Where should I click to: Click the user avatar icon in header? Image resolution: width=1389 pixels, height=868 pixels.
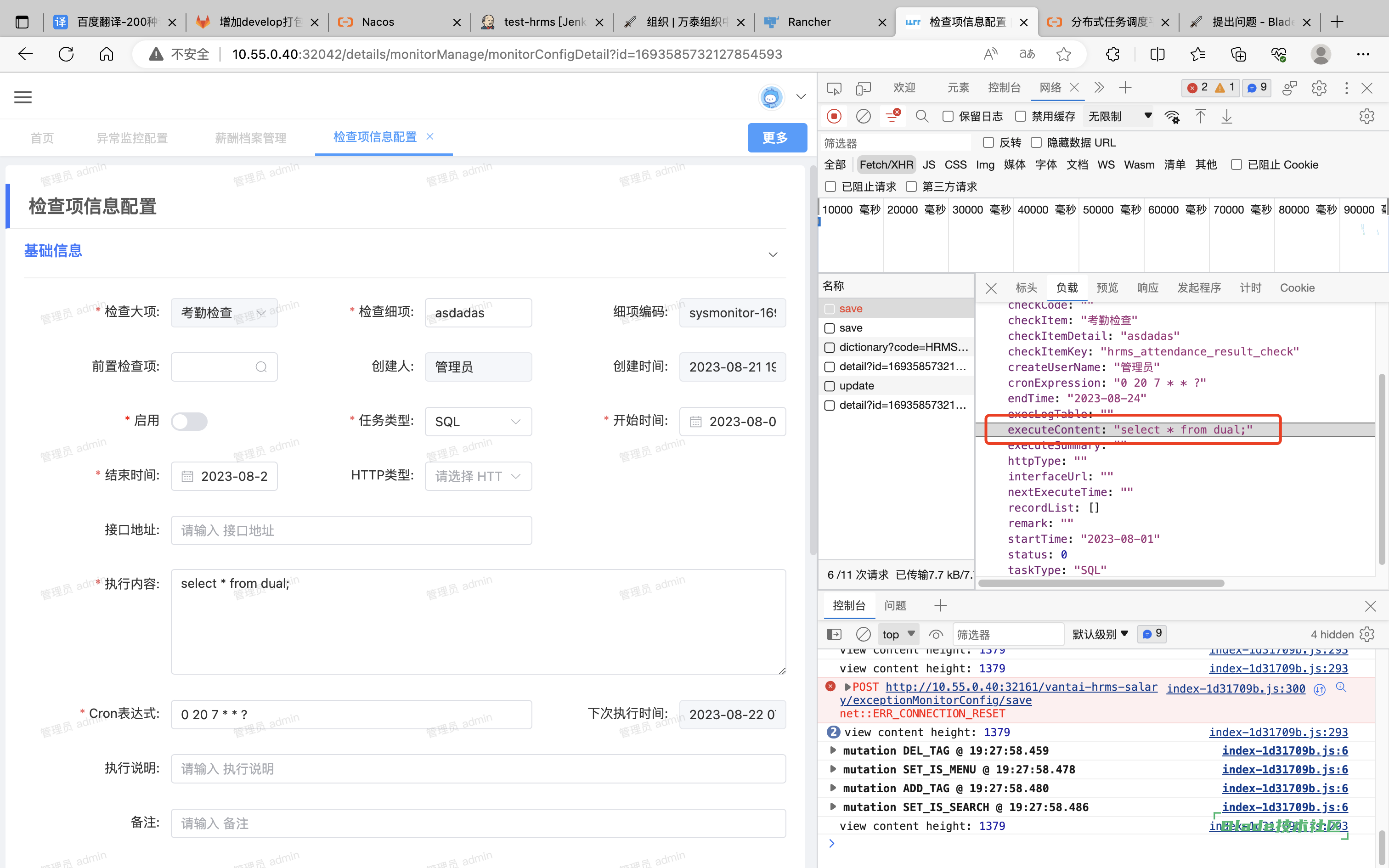[x=771, y=97]
